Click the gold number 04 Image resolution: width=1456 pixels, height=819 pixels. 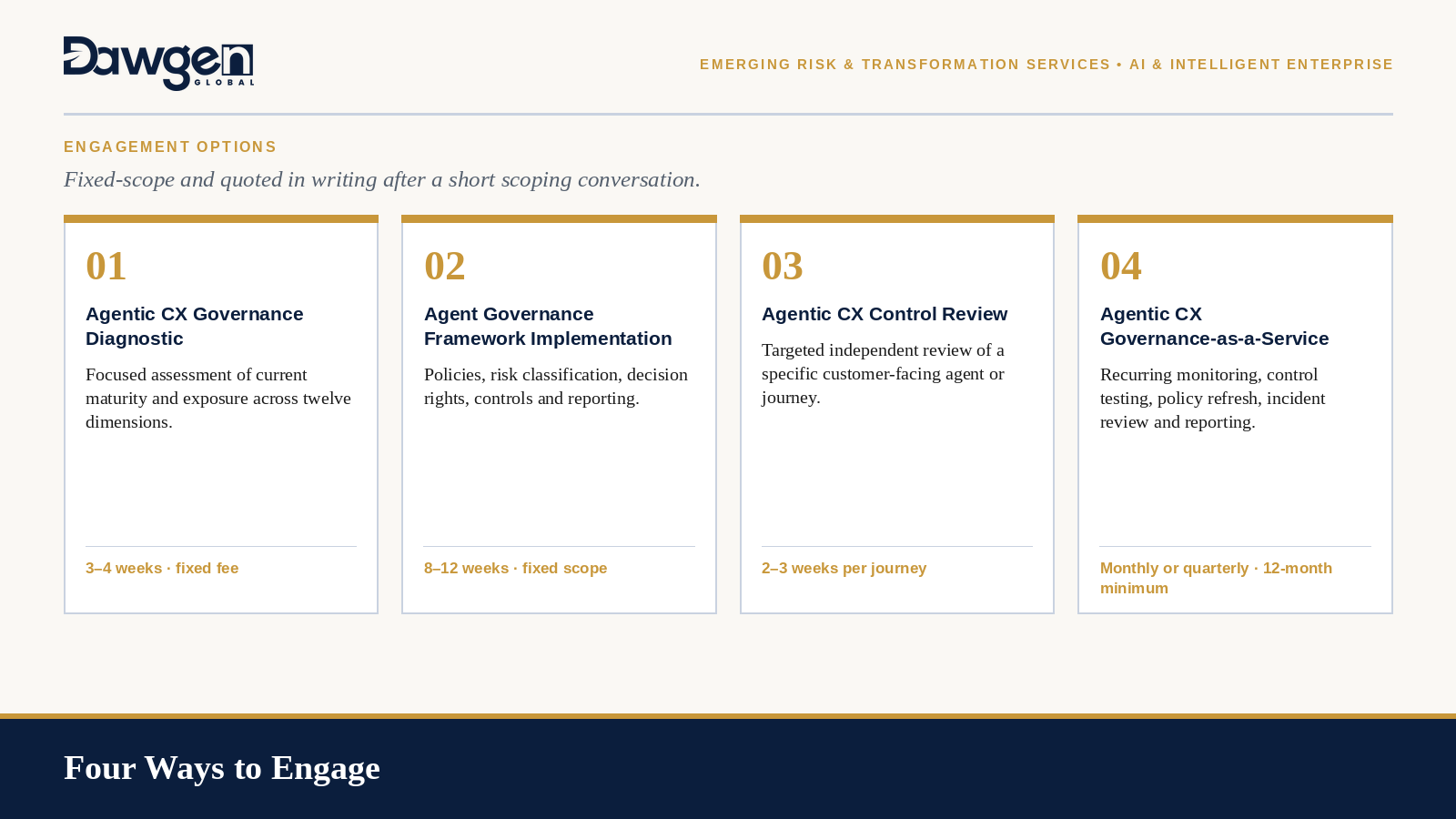[x=1121, y=266]
